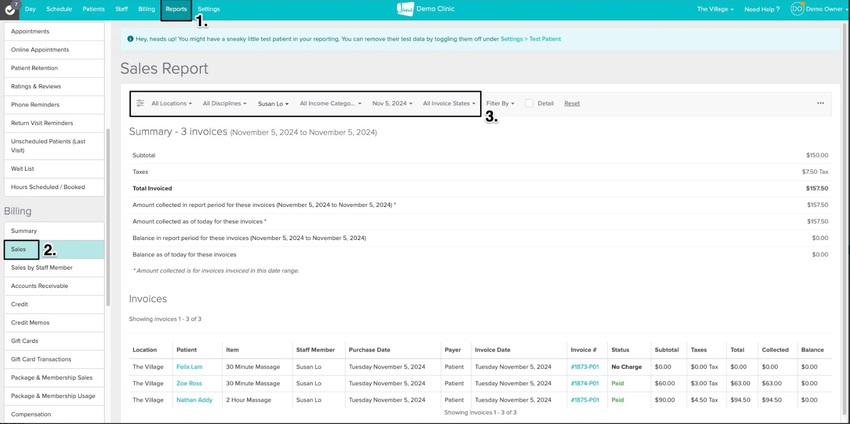Select the Compensation report

pyautogui.click(x=54, y=414)
